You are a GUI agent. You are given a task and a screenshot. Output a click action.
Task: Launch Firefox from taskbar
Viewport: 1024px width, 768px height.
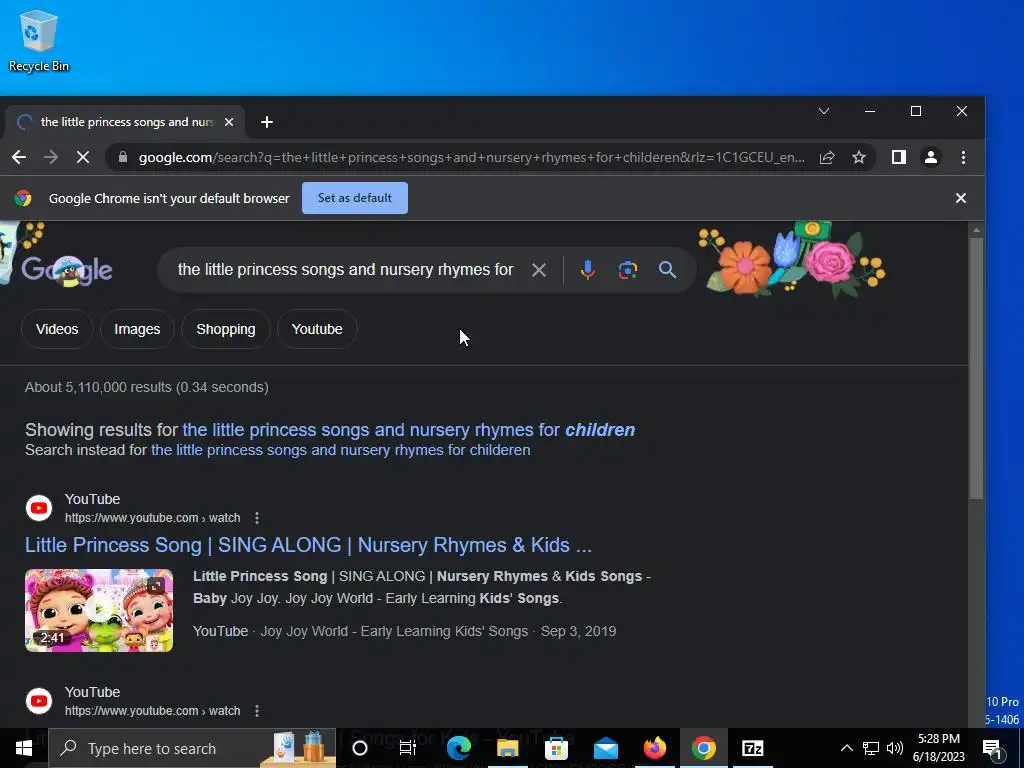[654, 748]
